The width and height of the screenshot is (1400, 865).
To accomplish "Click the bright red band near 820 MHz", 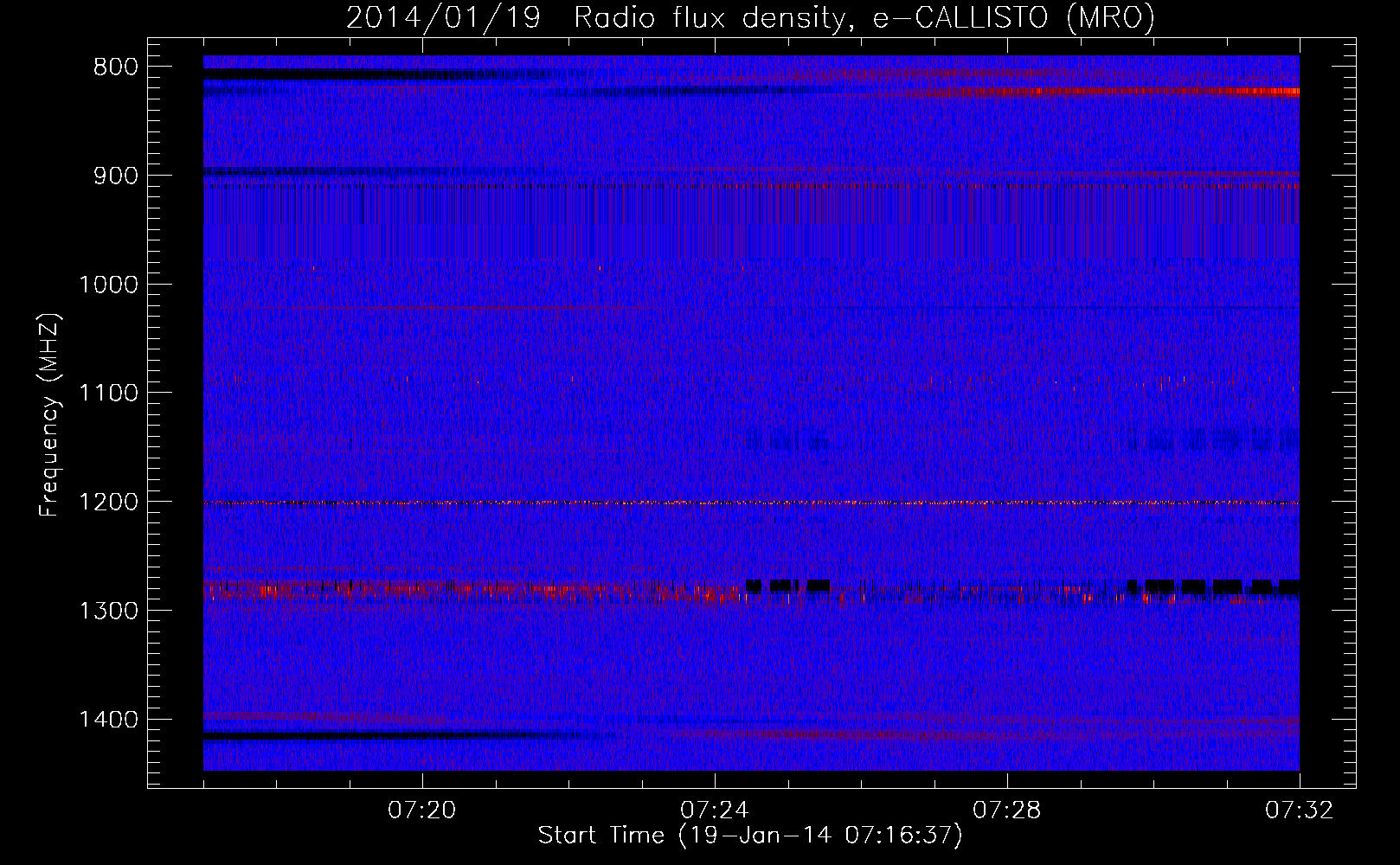I will click(x=1112, y=91).
